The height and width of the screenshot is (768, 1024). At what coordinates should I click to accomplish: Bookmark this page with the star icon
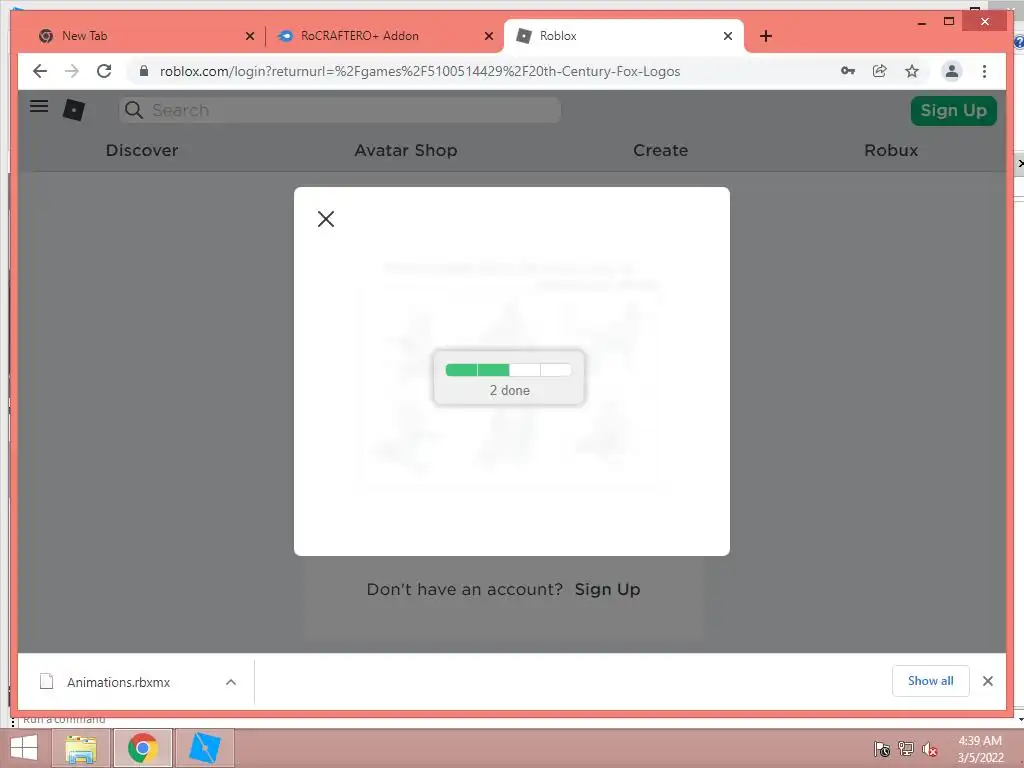click(x=912, y=71)
